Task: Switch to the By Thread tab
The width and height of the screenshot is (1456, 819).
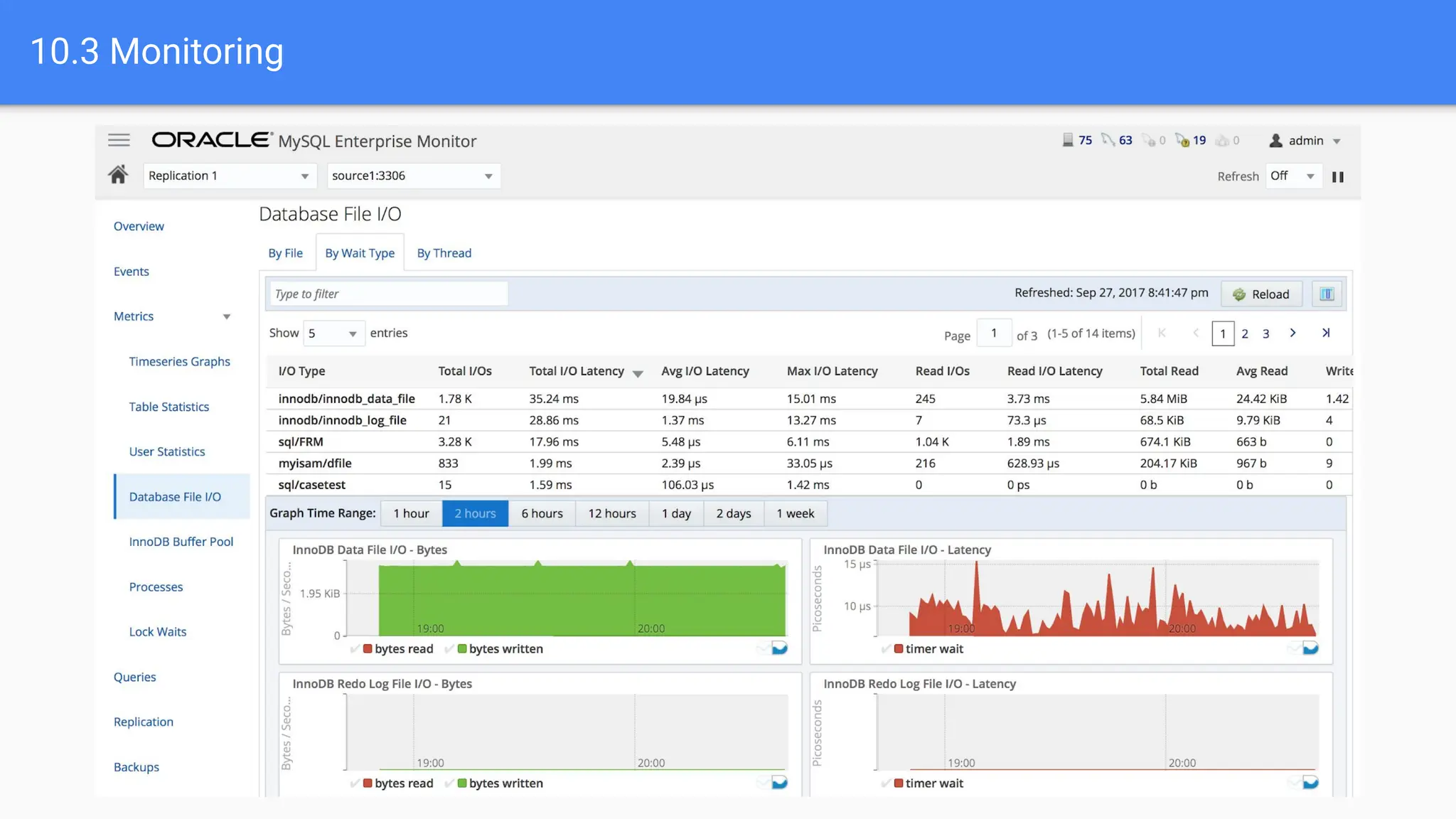Action: (444, 253)
